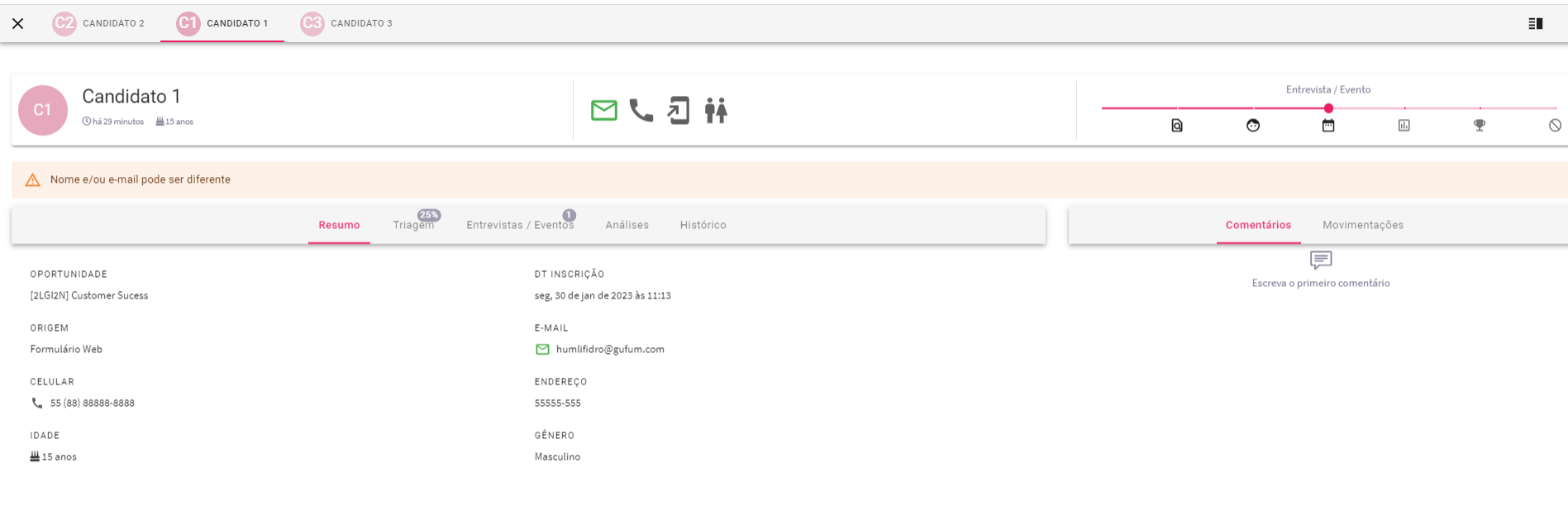Click the pink progress dot on stage slider
The width and height of the screenshot is (1568, 530).
coord(1328,108)
